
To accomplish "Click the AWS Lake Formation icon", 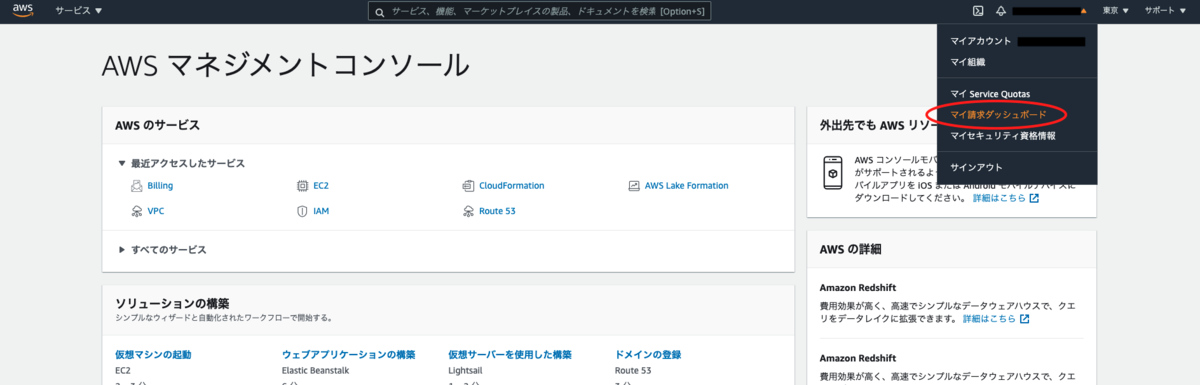I will tap(634, 186).
